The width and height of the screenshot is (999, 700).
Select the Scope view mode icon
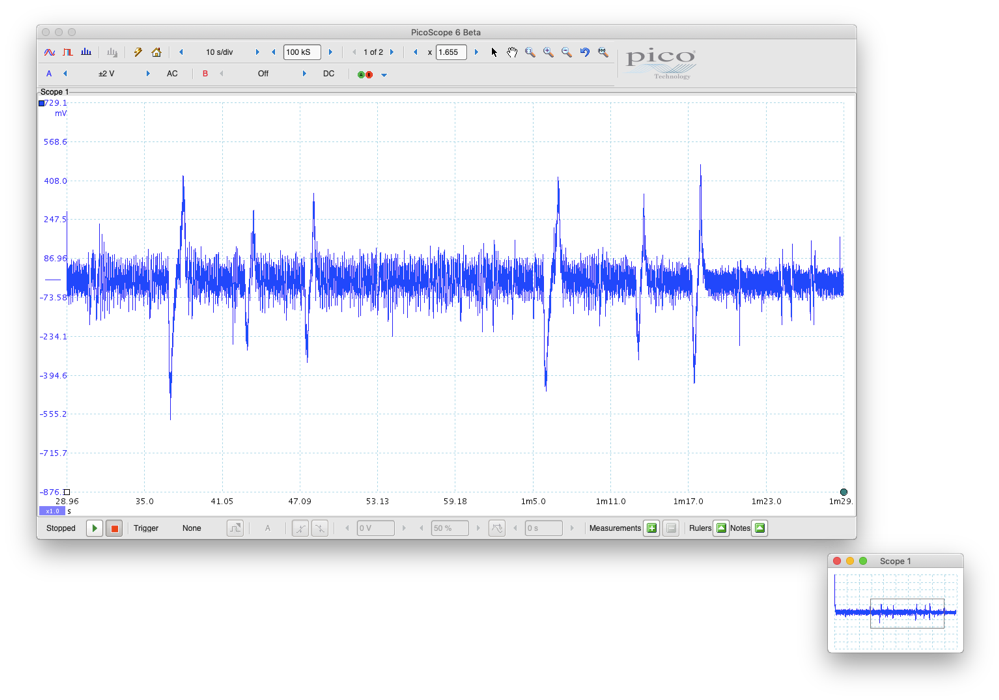[48, 51]
